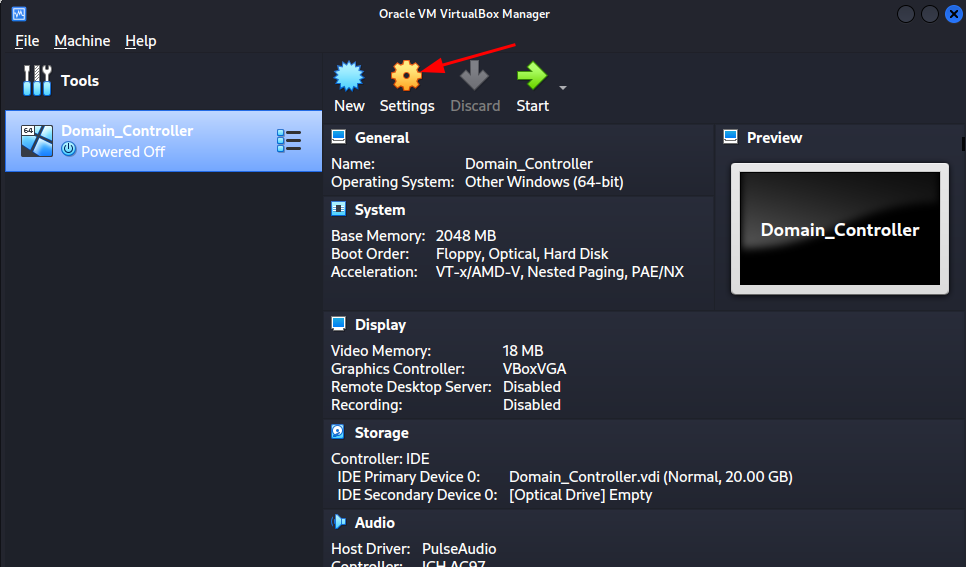The width and height of the screenshot is (966, 567).
Task: Click the Recording 'Disabled' value
Action: (532, 404)
